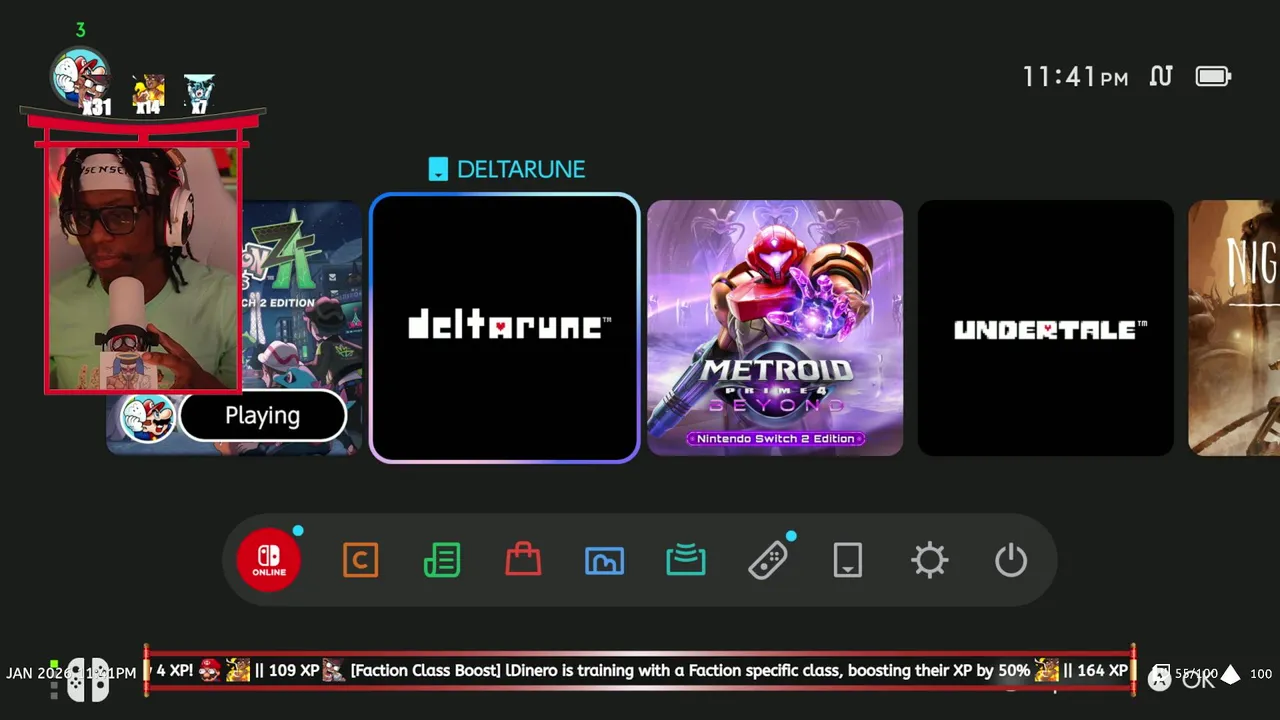Click the avatar with x14 counter

click(x=148, y=94)
